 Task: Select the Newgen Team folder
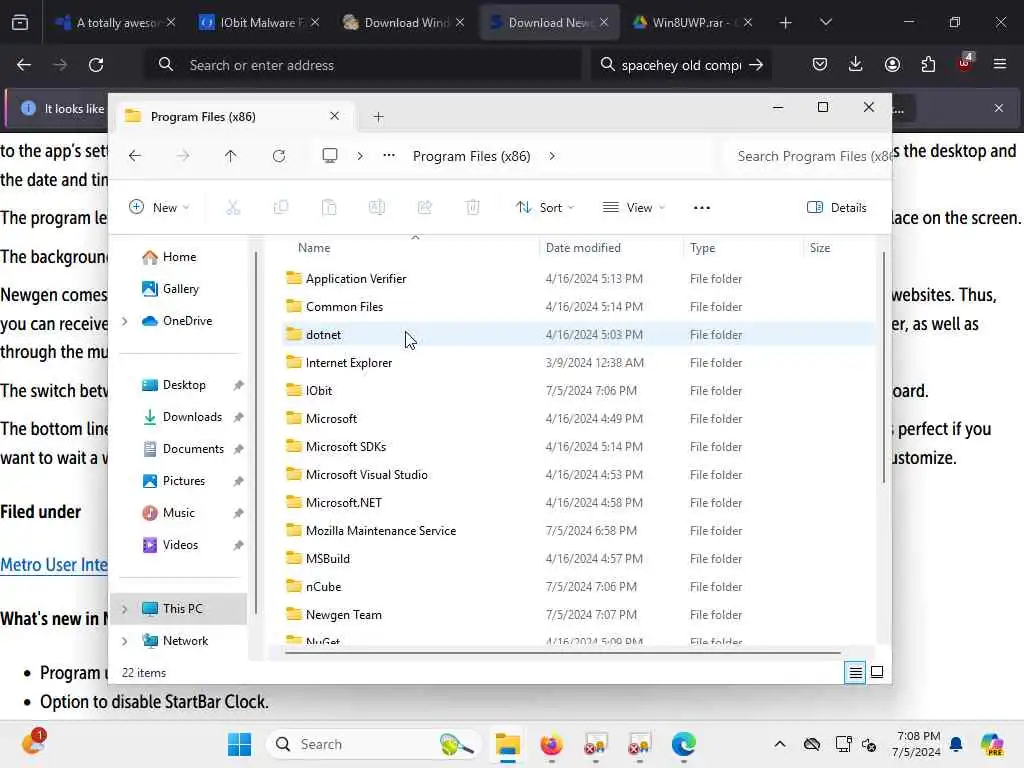coord(578,615)
